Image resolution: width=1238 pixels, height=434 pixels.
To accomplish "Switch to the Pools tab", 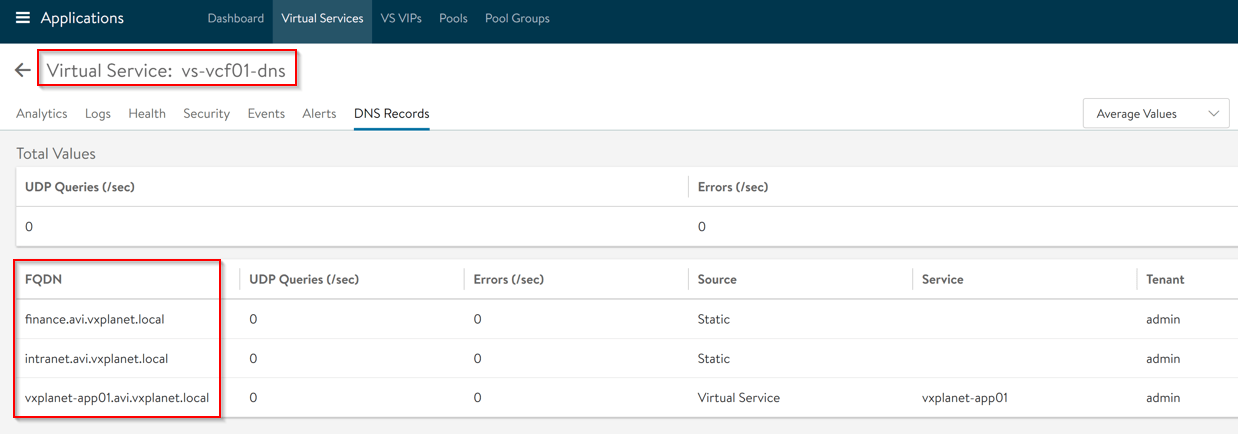I will pyautogui.click(x=453, y=18).
